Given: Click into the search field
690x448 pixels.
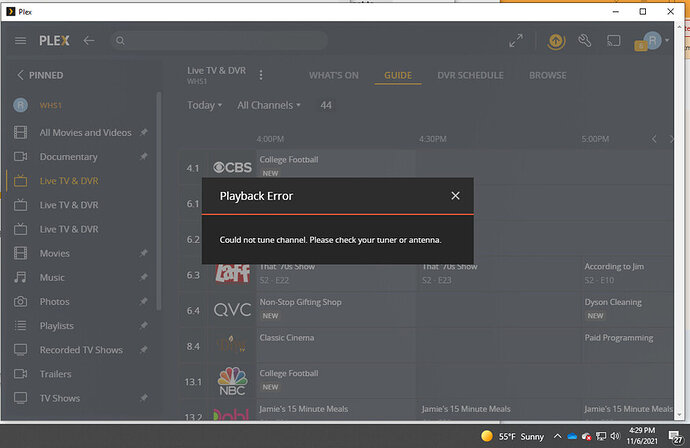Looking at the screenshot, I should [219, 41].
